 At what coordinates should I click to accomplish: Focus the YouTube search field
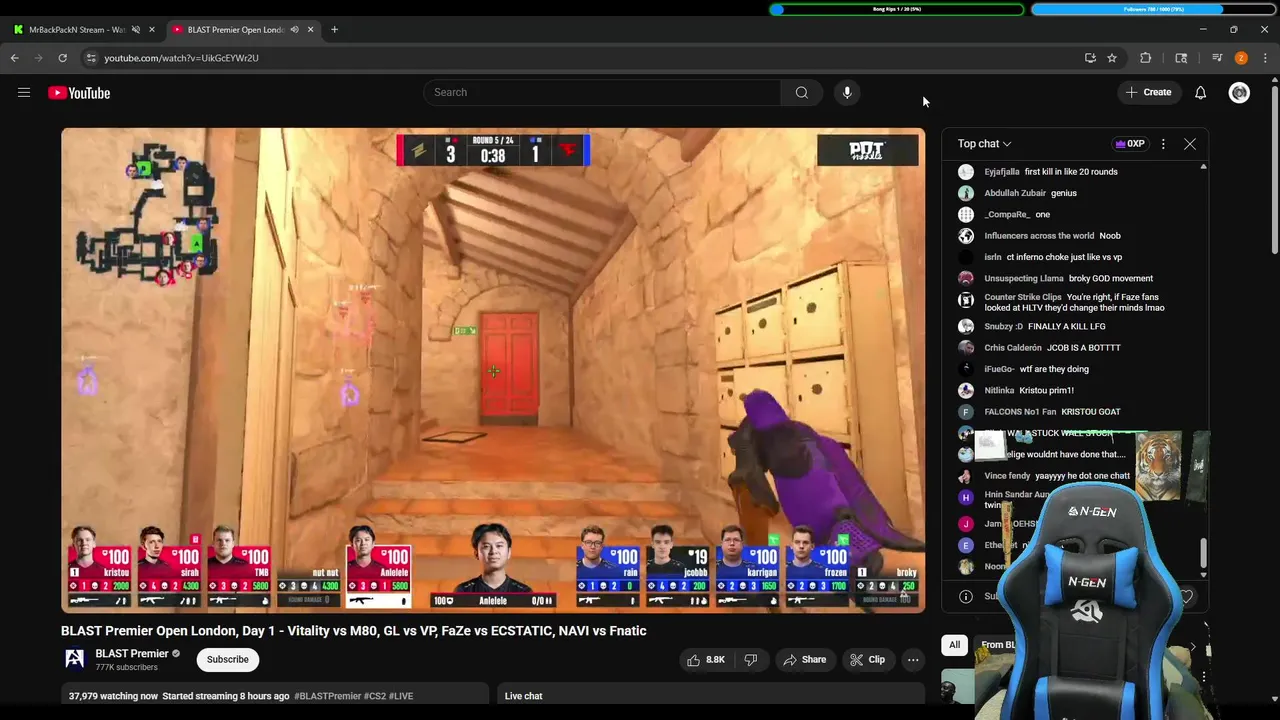602,93
